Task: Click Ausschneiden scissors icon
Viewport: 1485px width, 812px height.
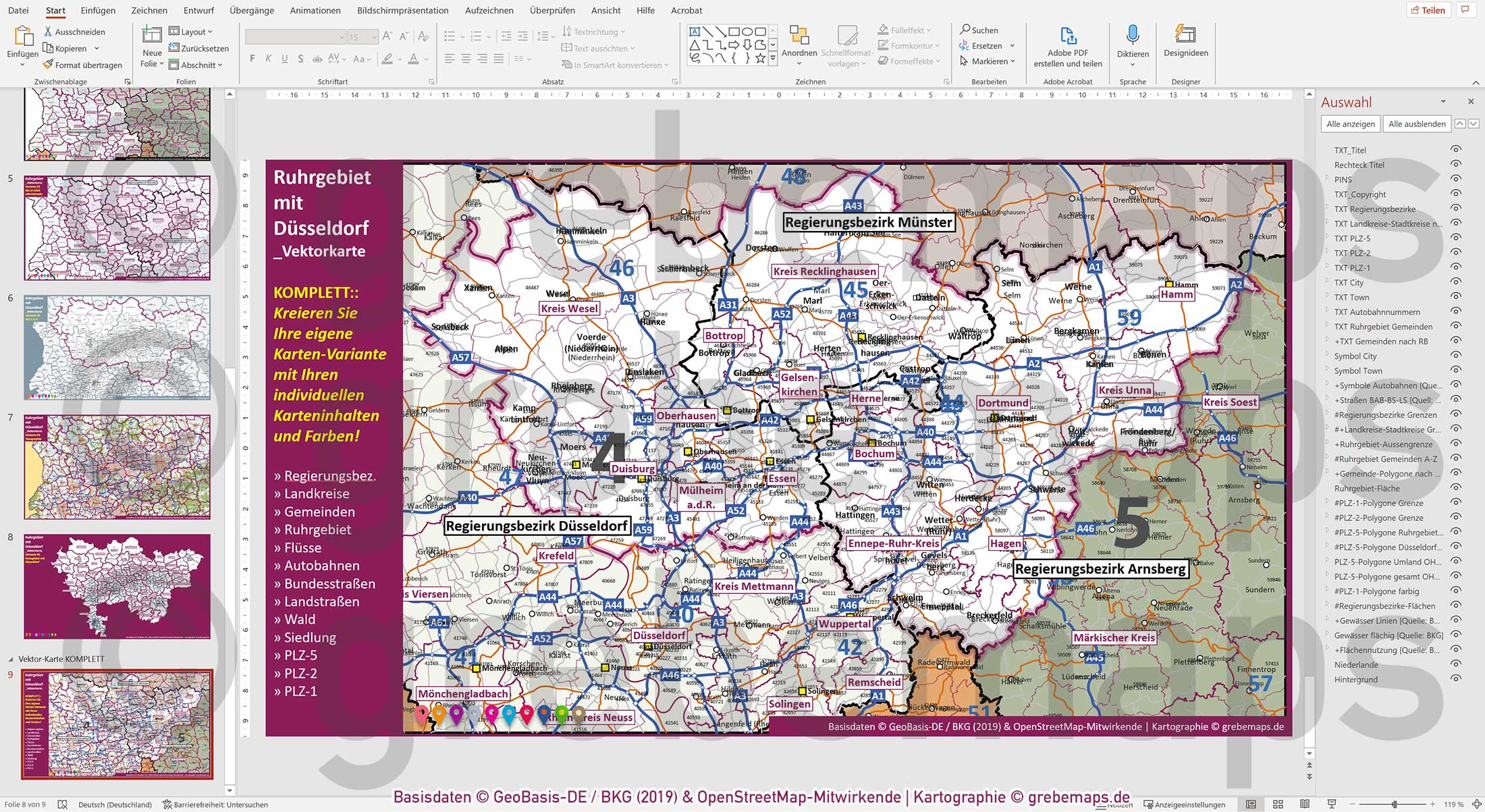Action: (48, 32)
